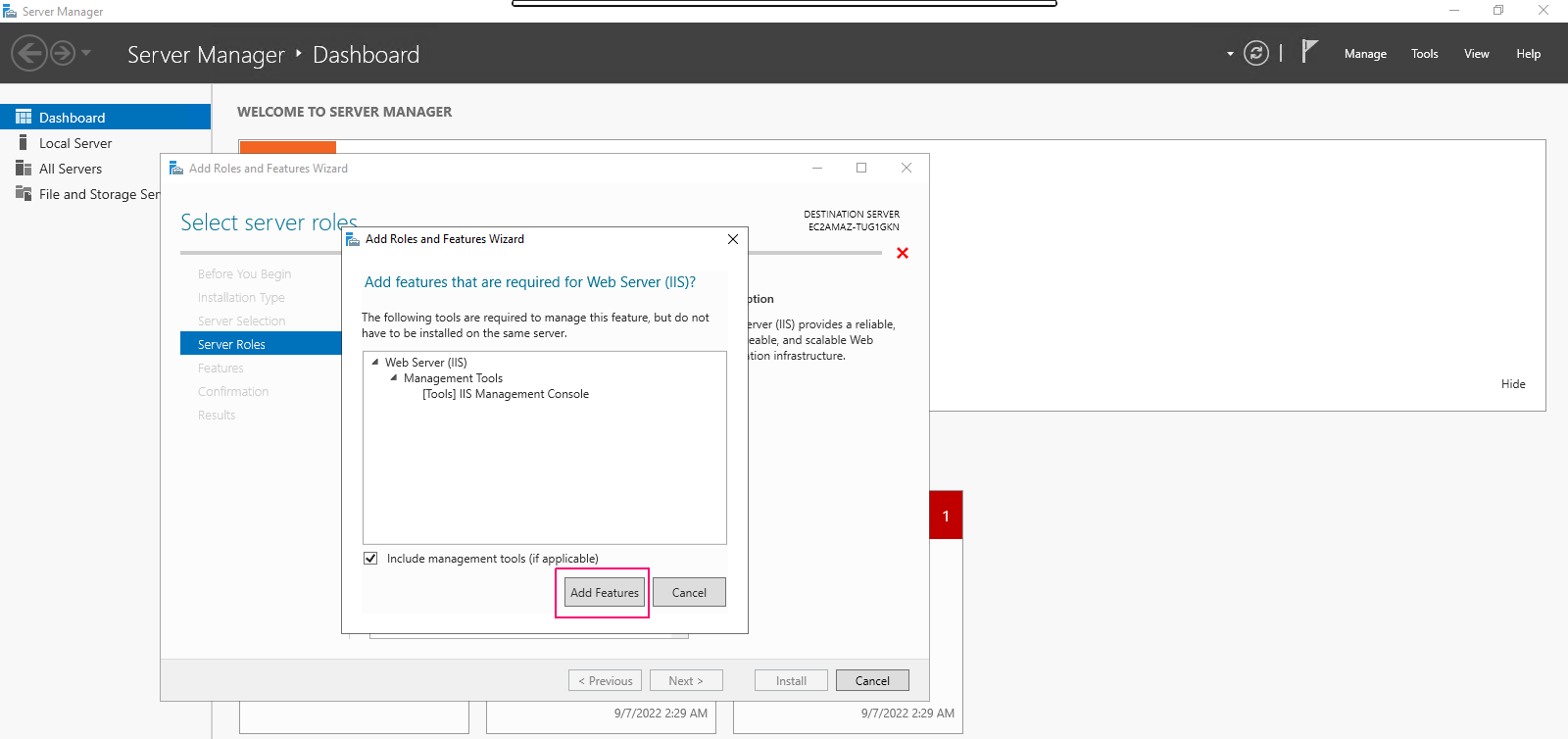
Task: Open the notifications flag icon
Action: click(x=1309, y=51)
